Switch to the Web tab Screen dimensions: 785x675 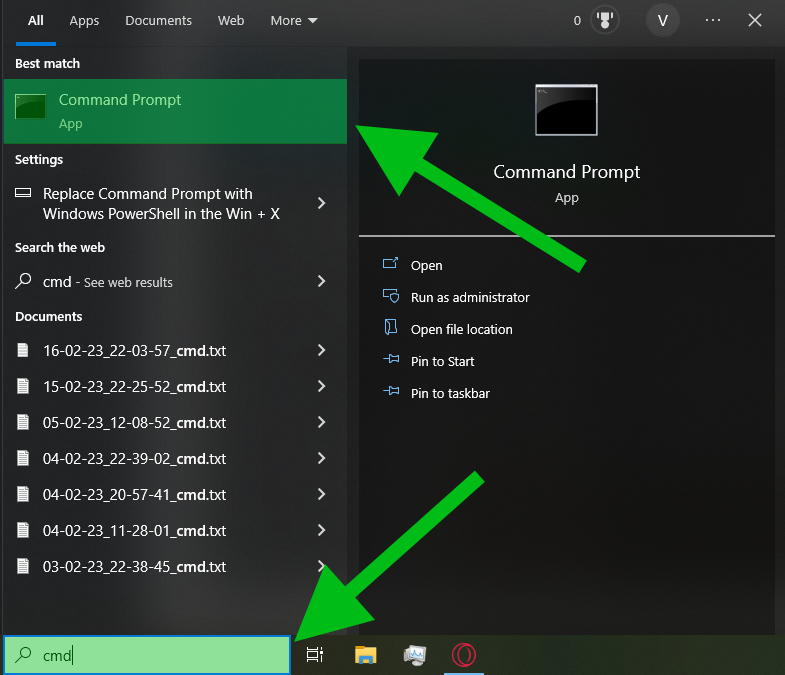[x=231, y=21]
